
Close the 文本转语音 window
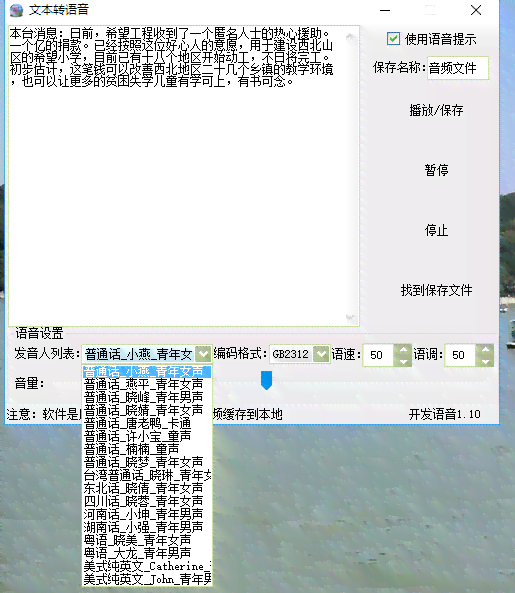[x=476, y=10]
